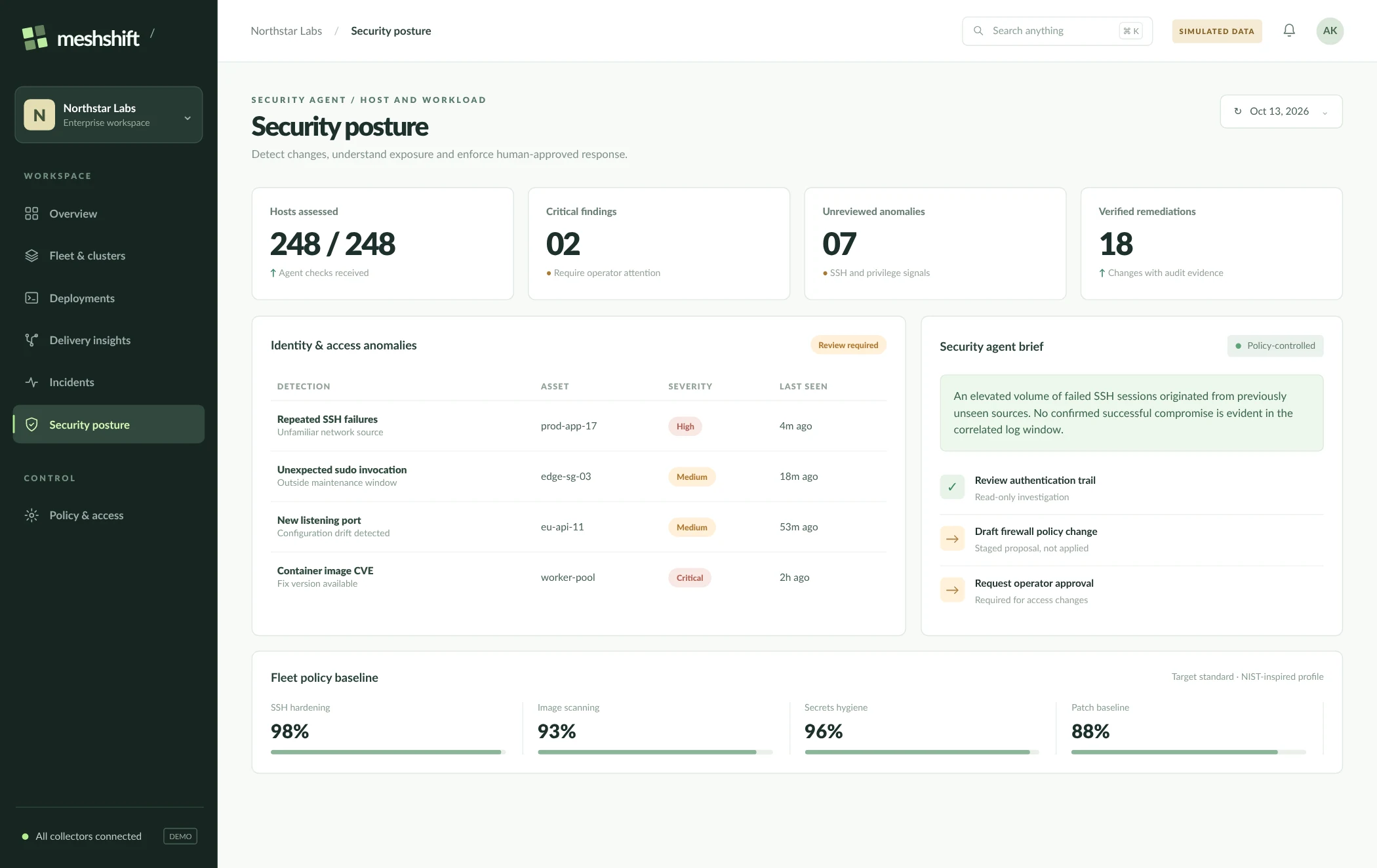1377x868 pixels.
Task: Click the checkmark icon for Review authentication trail
Action: [x=952, y=487]
